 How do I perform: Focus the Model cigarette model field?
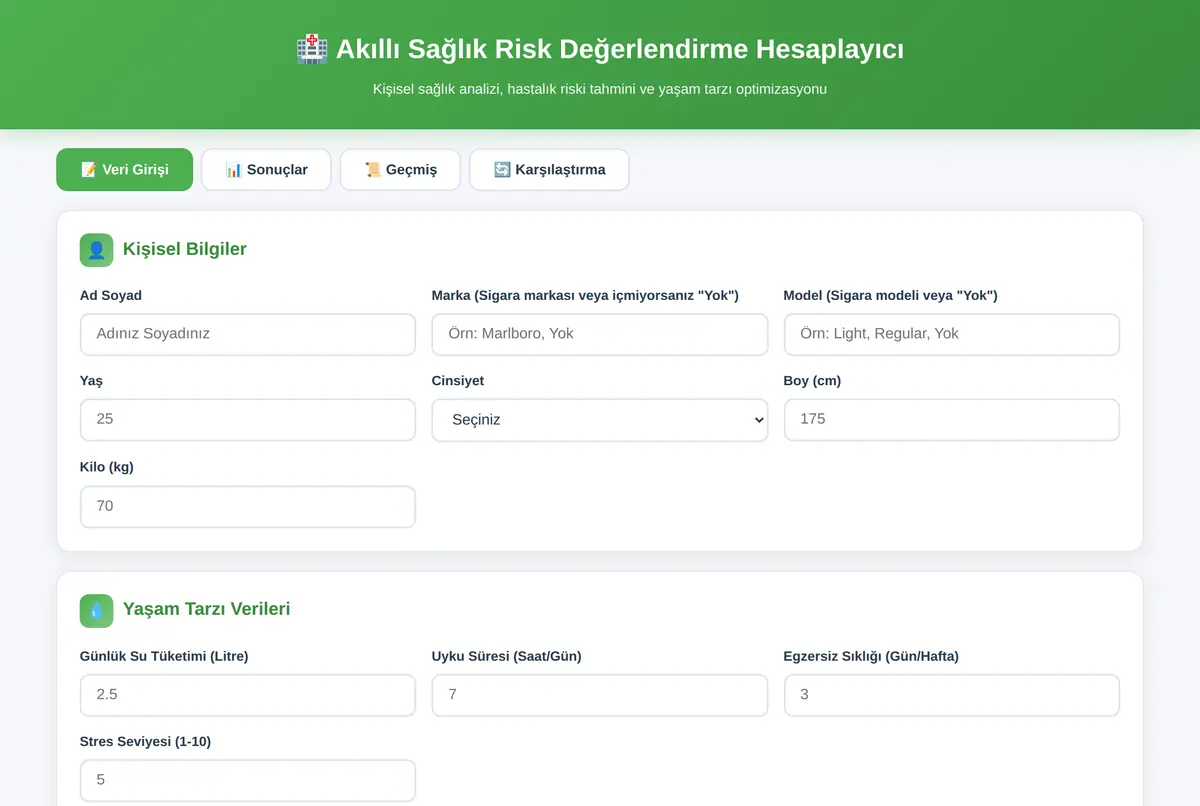coord(952,334)
